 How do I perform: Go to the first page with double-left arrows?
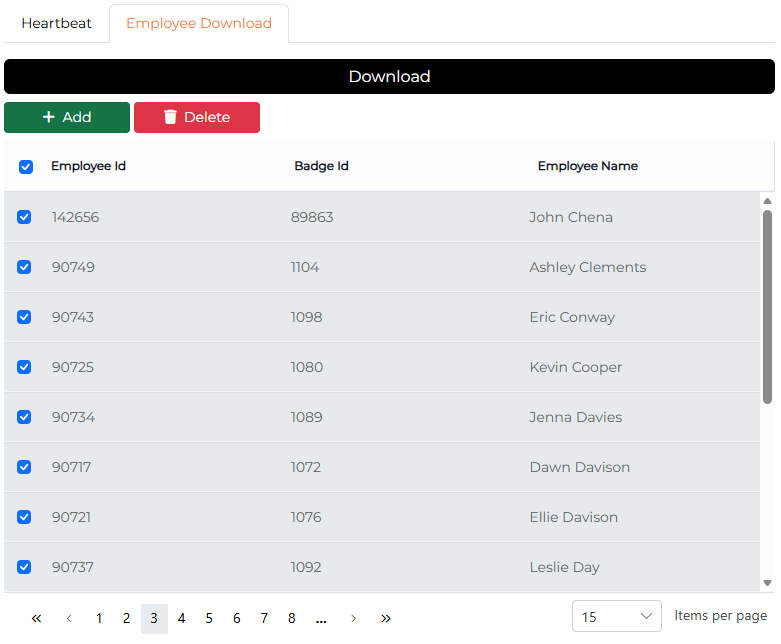tap(36, 619)
